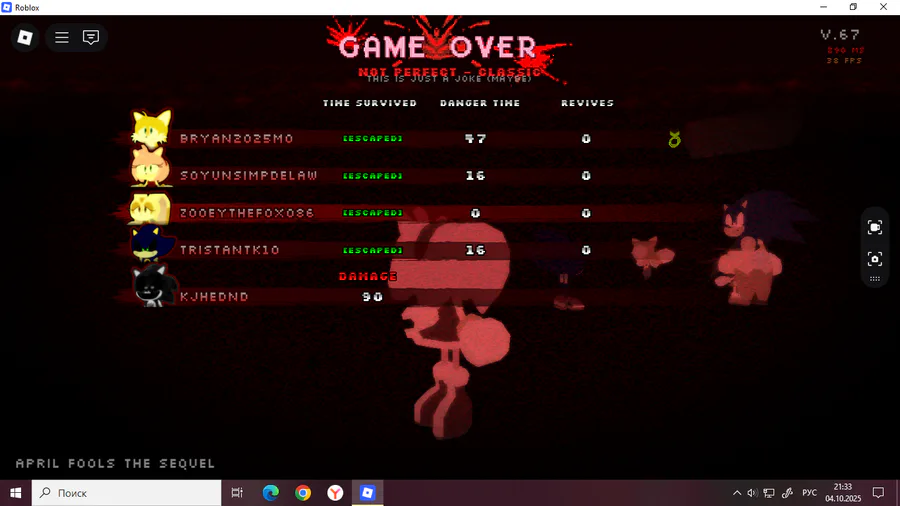This screenshot has width=900, height=506.
Task: Click the GAME OVER title
Action: pos(437,48)
